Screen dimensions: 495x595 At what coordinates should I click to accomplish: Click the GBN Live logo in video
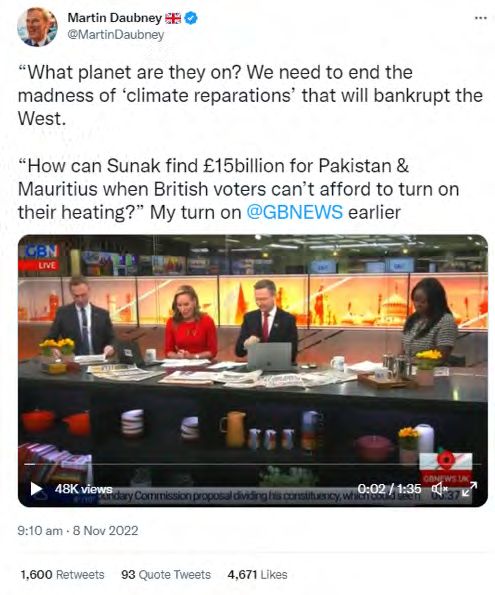tap(39, 257)
